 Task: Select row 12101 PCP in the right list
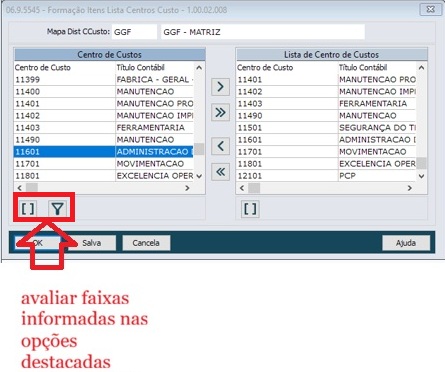(326, 176)
